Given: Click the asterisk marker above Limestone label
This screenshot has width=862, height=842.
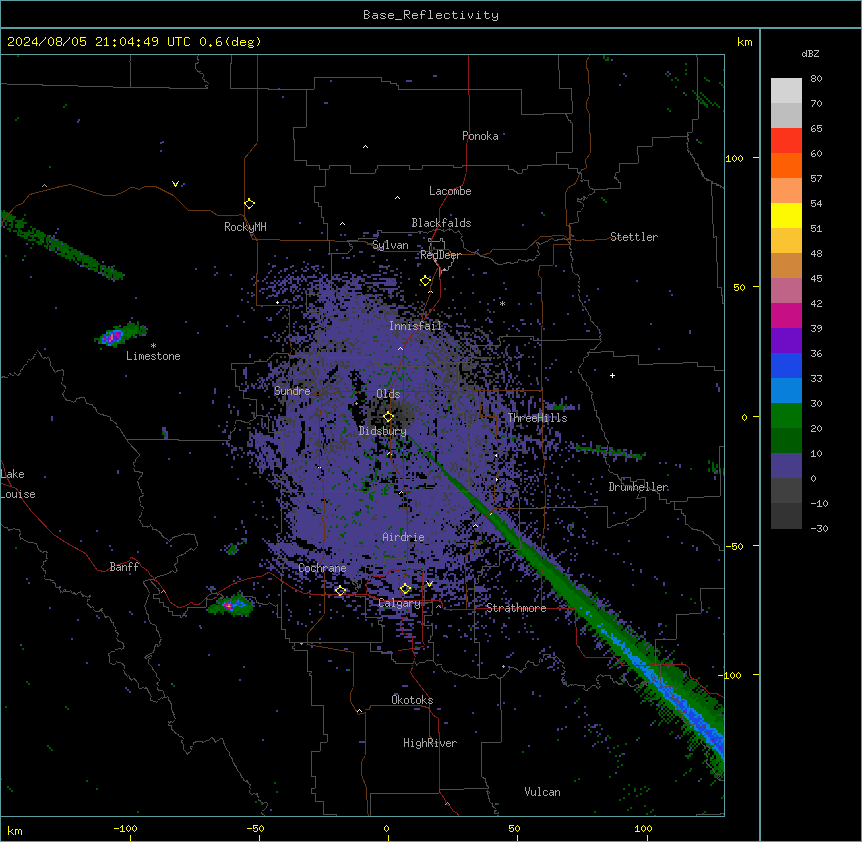Looking at the screenshot, I should [x=153, y=346].
